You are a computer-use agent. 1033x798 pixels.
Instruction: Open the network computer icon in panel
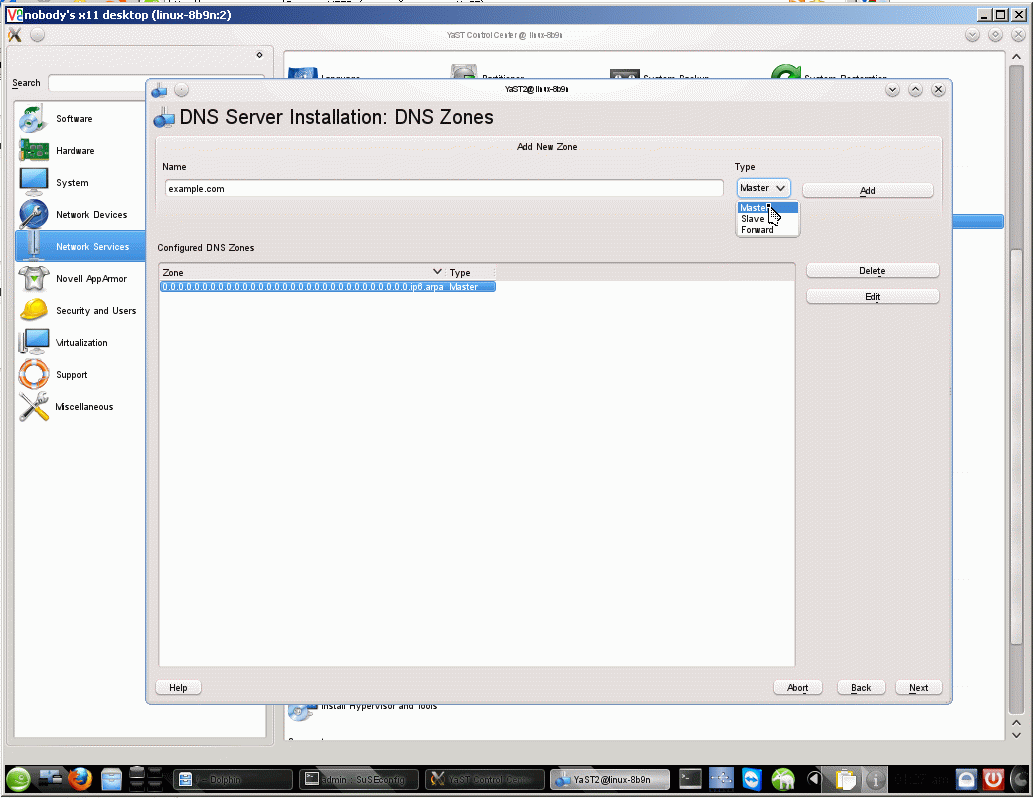pos(50,780)
